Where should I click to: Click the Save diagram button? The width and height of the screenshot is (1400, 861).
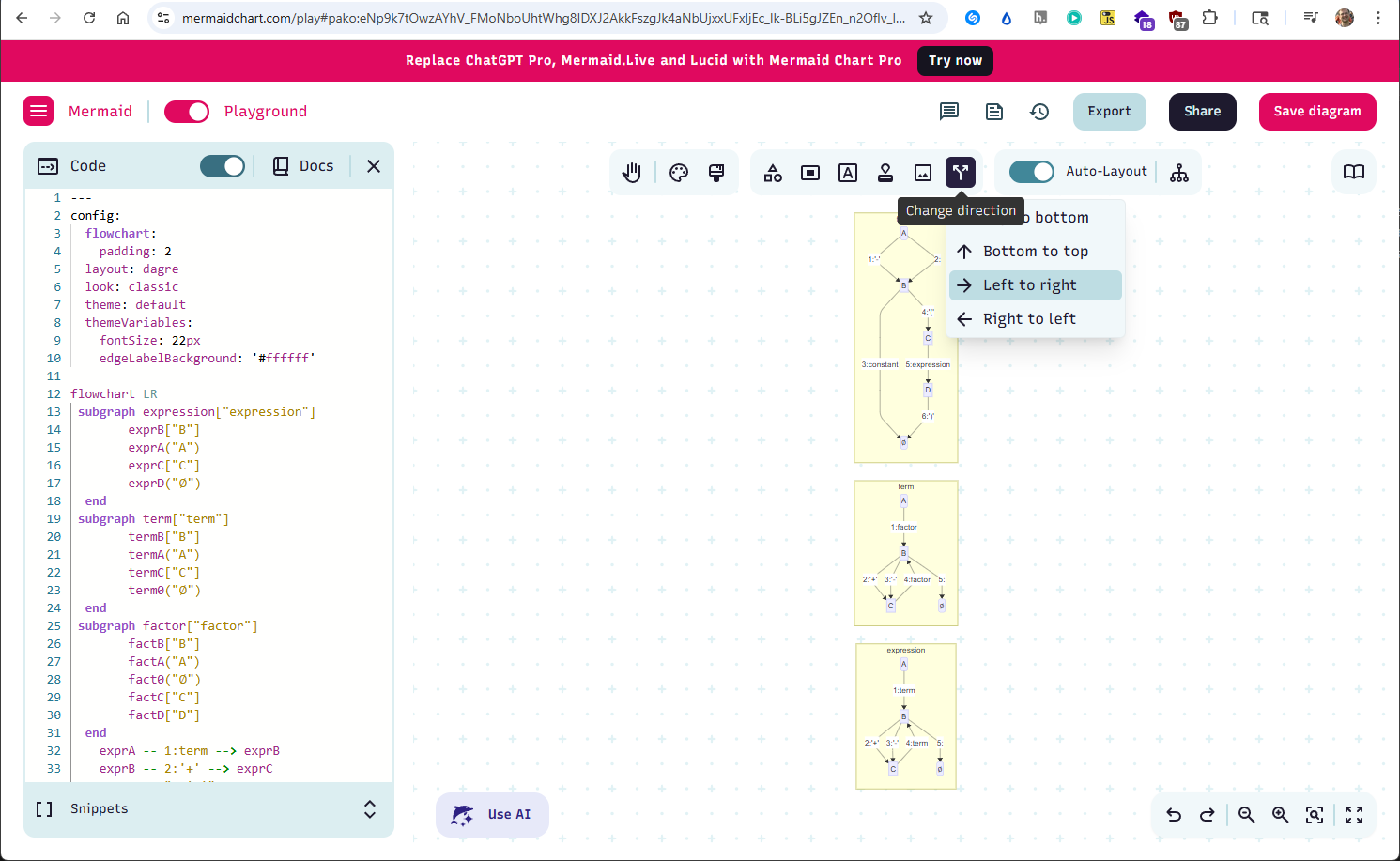(x=1317, y=111)
